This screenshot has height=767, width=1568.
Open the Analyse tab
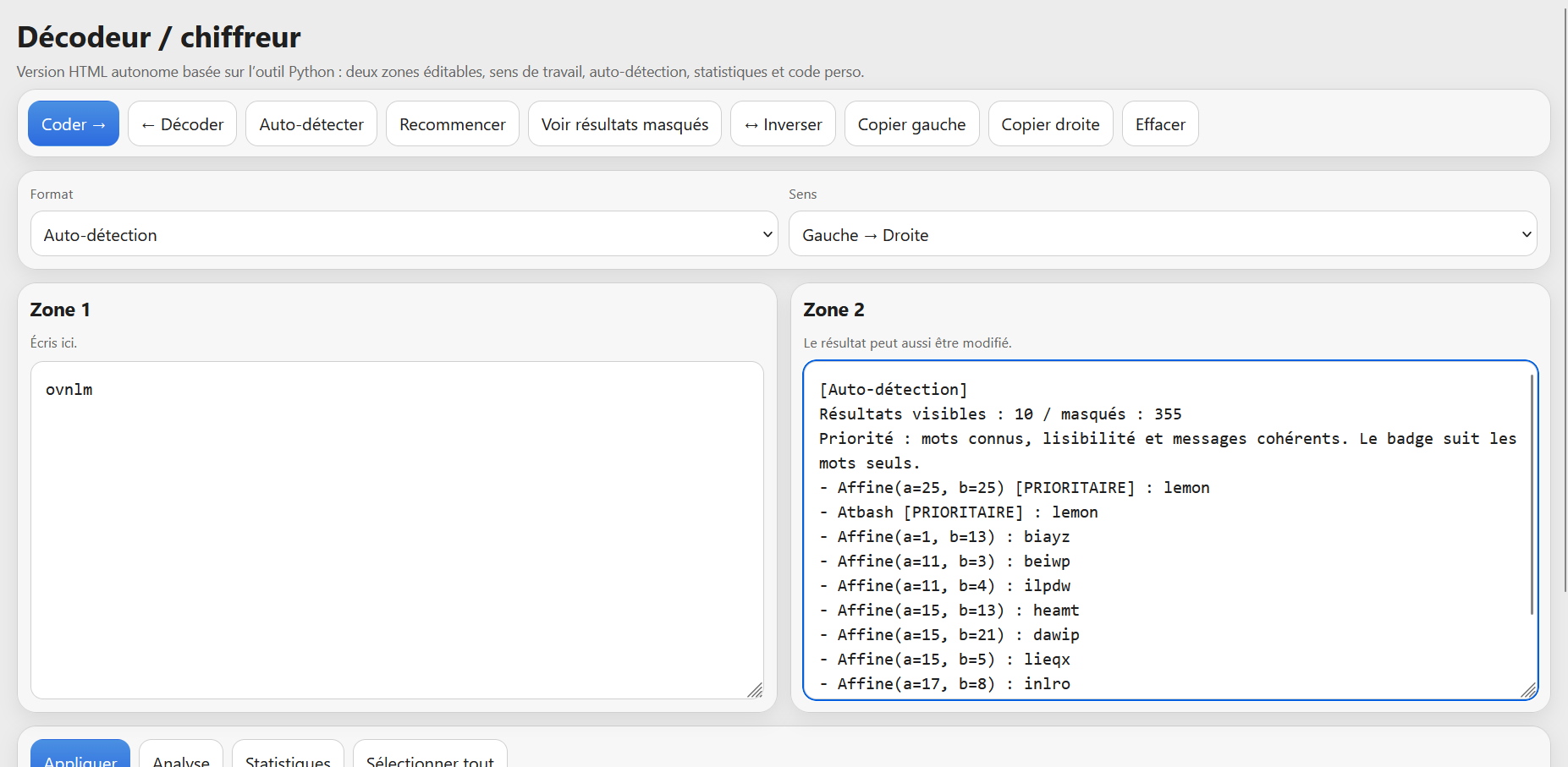click(x=181, y=754)
